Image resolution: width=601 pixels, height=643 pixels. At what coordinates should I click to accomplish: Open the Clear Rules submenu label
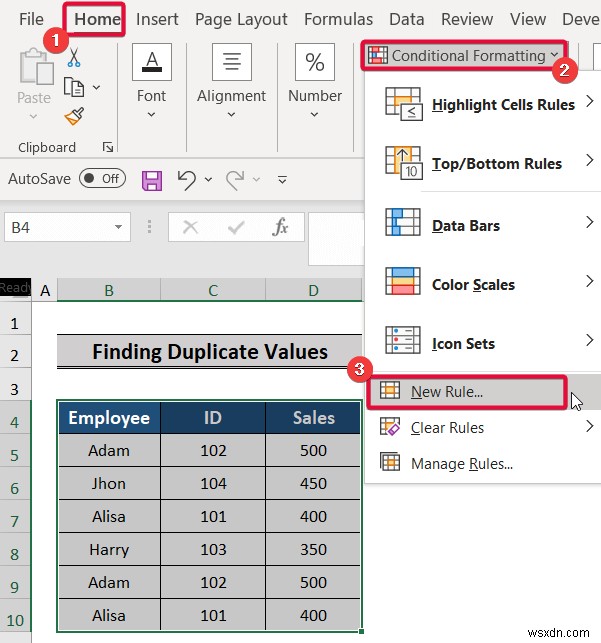pos(447,428)
